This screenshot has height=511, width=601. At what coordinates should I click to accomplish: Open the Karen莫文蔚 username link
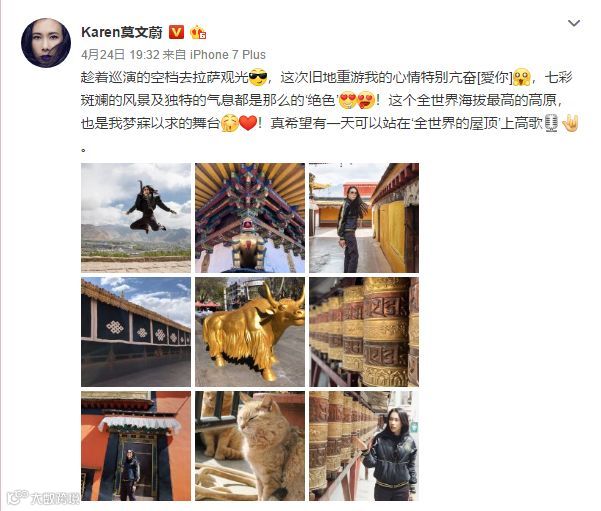click(x=122, y=32)
